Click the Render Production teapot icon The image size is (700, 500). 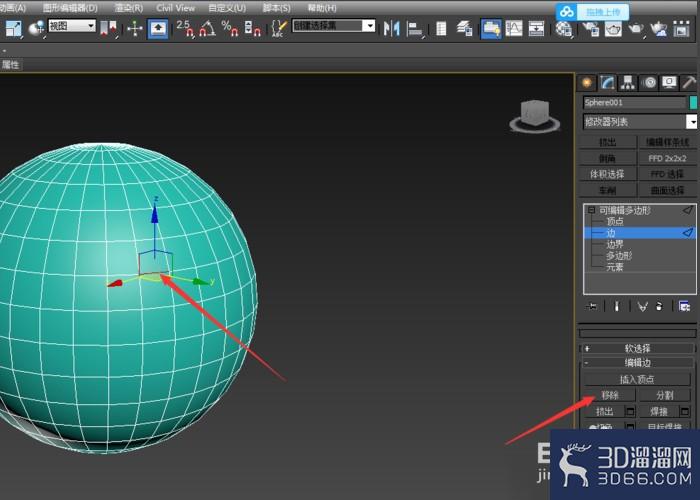636,29
